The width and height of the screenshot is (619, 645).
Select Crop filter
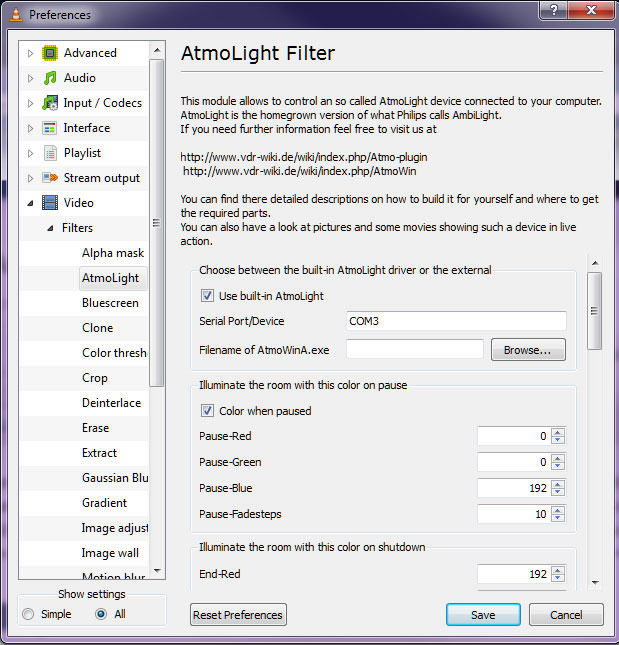(x=95, y=378)
